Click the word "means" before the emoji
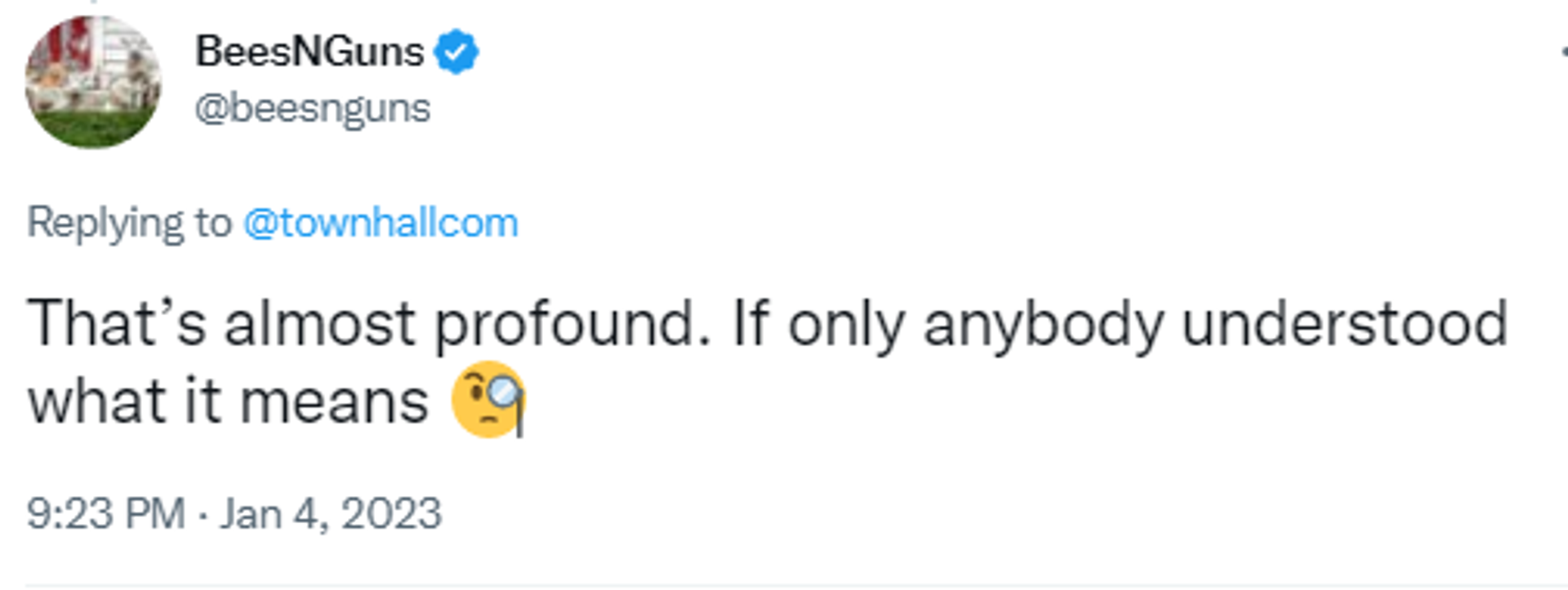Viewport: 1568px width, 590px height. point(334,402)
